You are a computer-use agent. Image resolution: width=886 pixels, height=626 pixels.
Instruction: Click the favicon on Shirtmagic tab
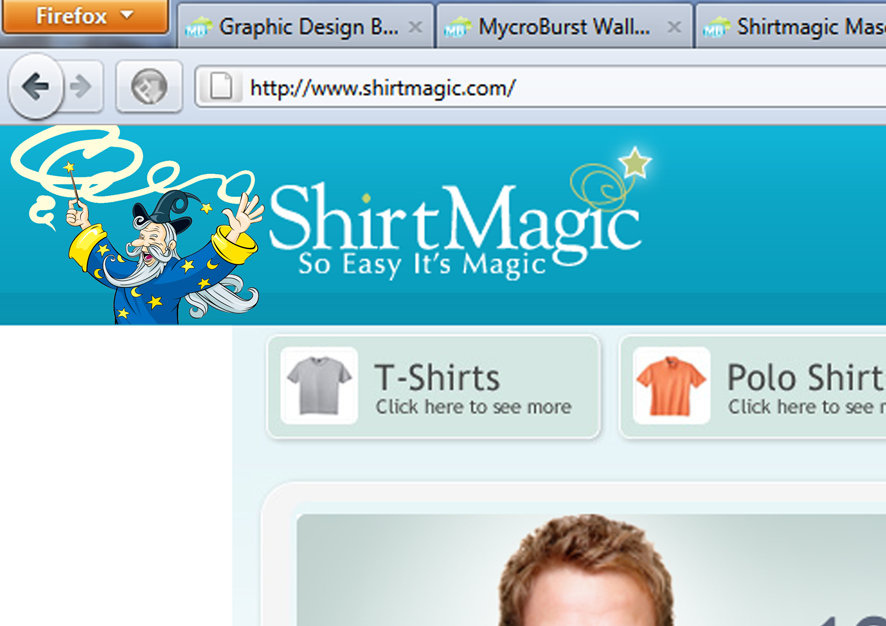point(716,27)
